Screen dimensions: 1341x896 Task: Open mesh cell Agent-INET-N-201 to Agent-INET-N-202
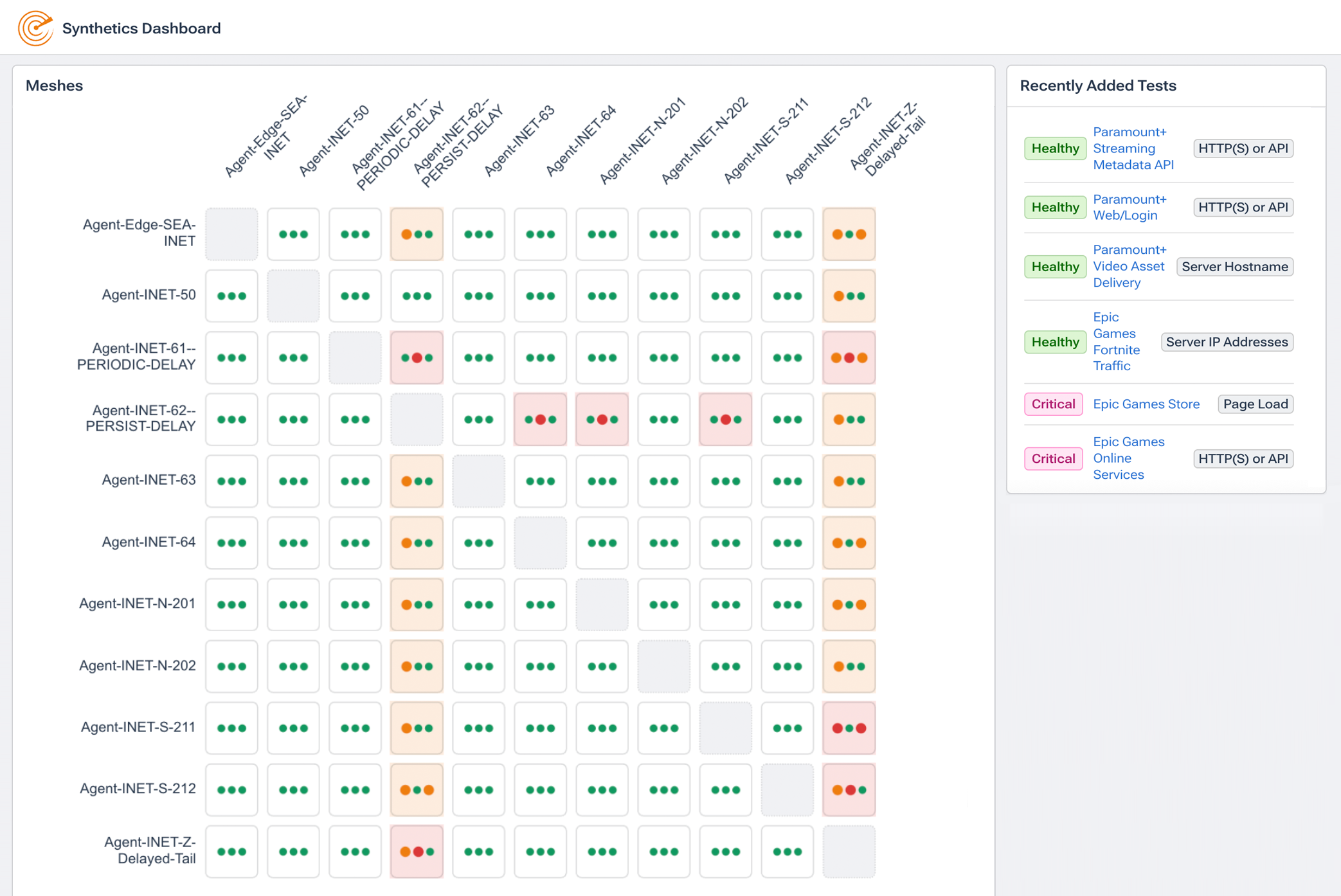click(x=663, y=604)
